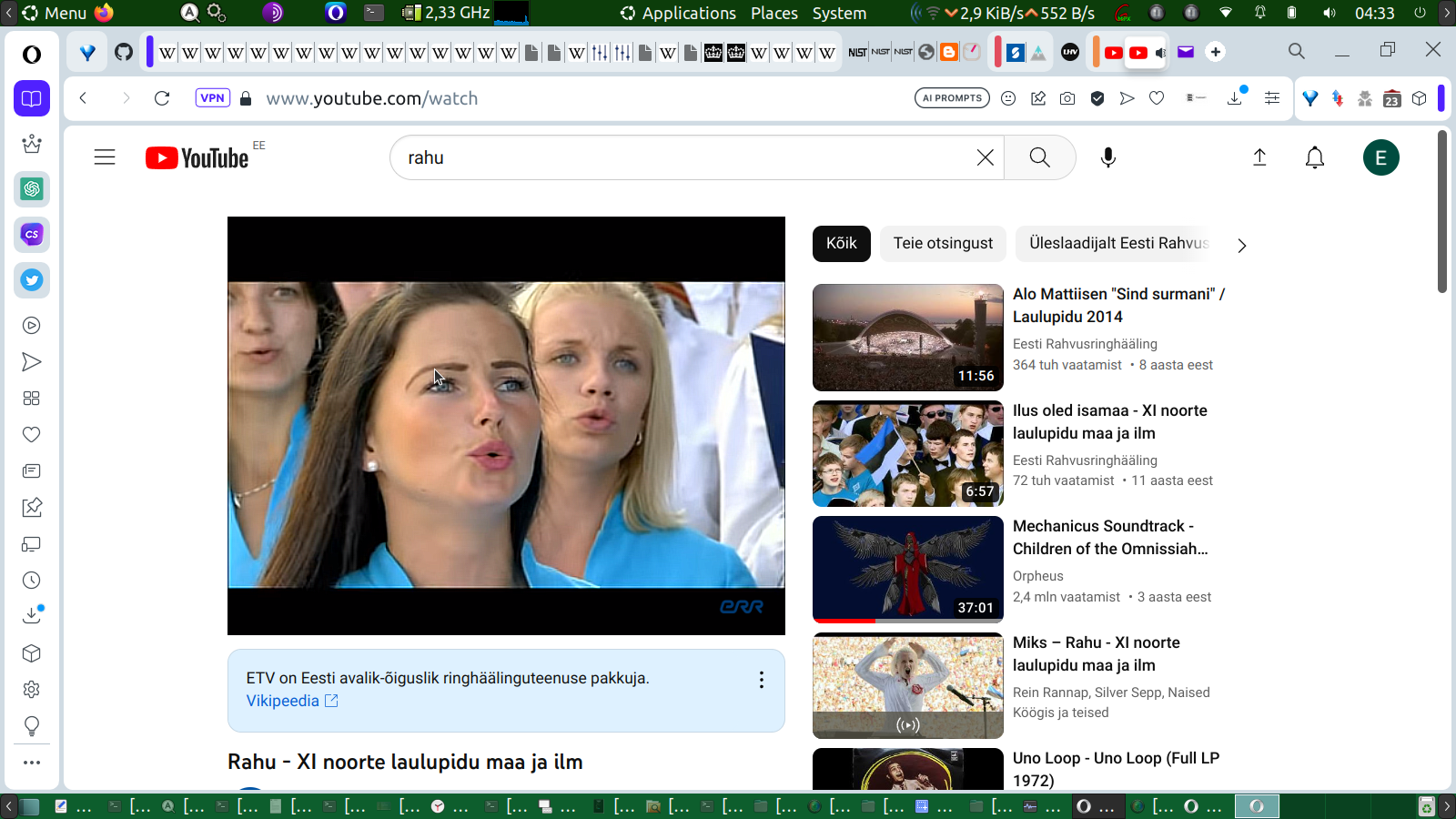The width and height of the screenshot is (1456, 819).
Task: Click the YouTube upload icon
Action: pyautogui.click(x=1259, y=157)
